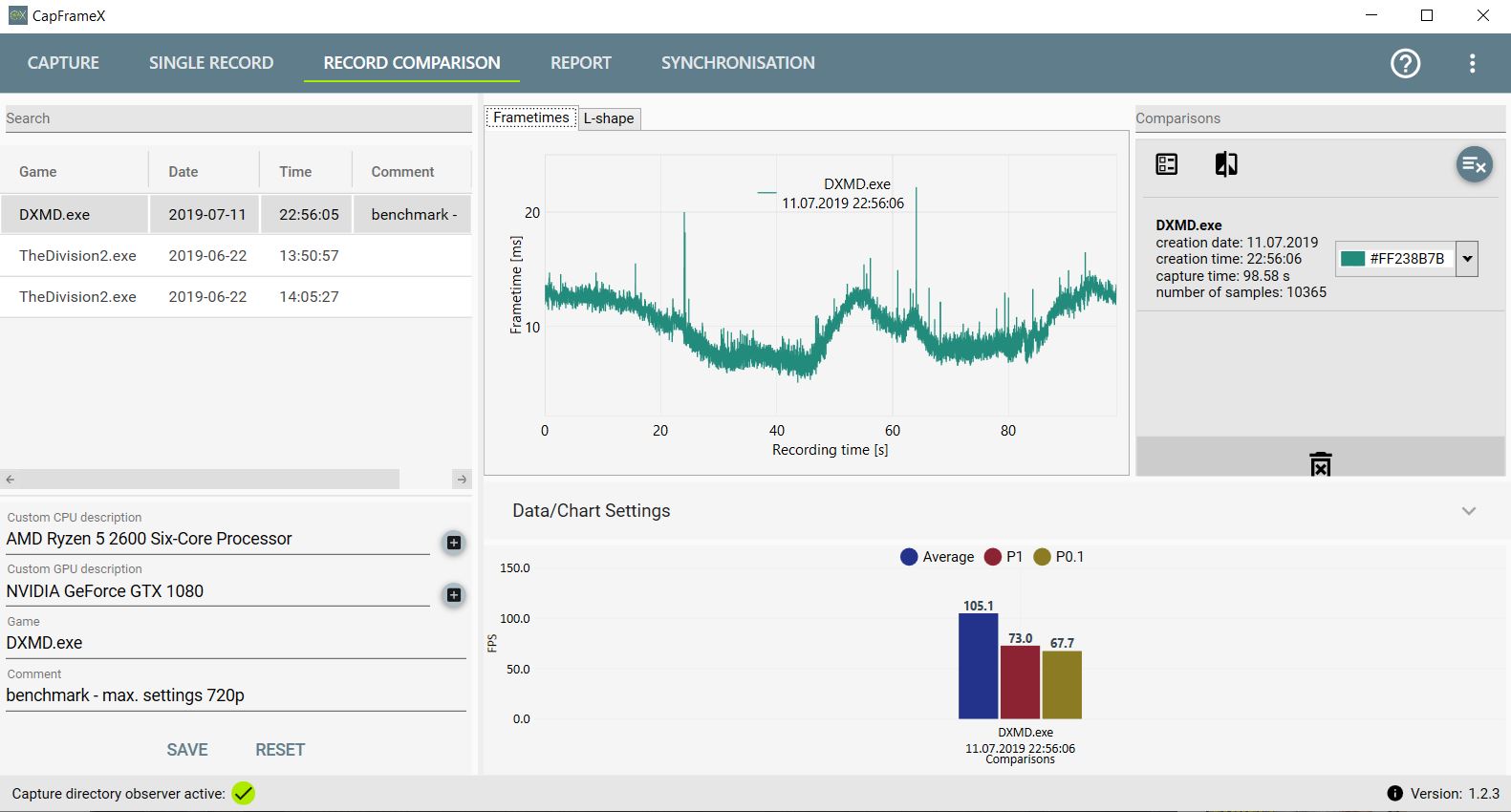Click the green observer active checkmark

244,793
